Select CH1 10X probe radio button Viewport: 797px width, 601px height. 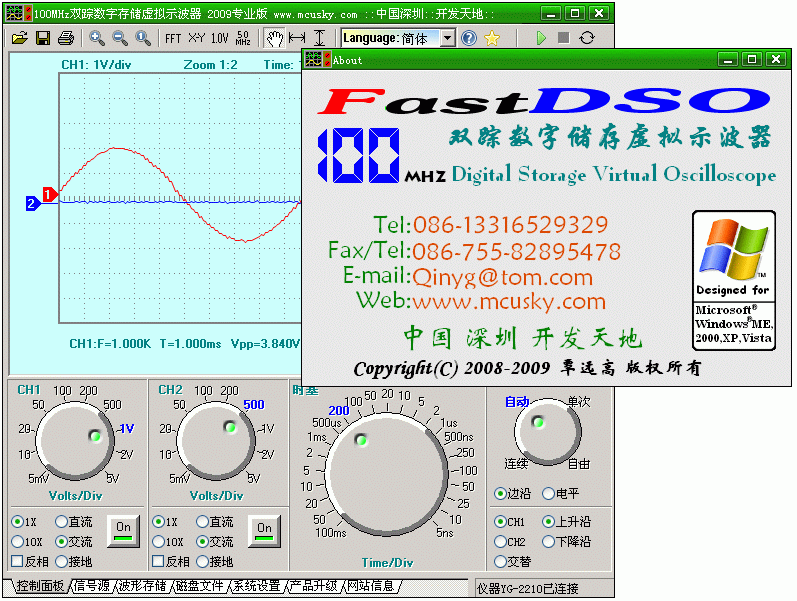click(x=17, y=542)
